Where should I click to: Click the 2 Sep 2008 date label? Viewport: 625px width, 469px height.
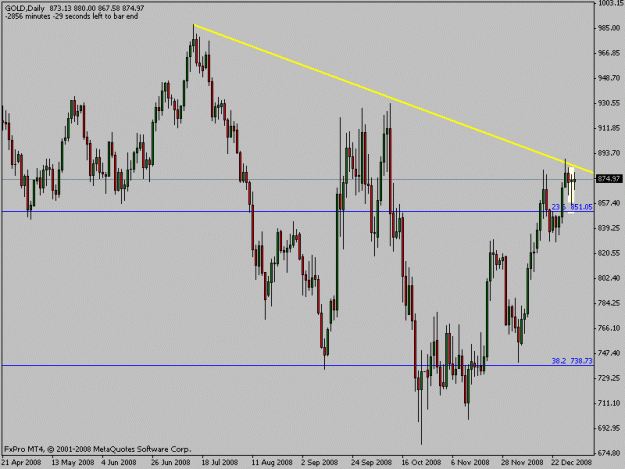point(320,462)
